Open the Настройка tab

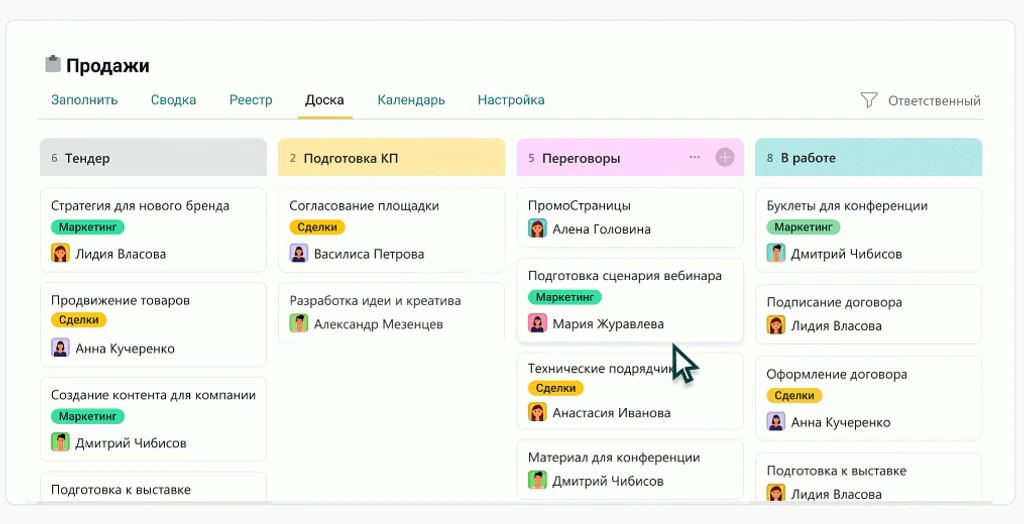[x=511, y=100]
